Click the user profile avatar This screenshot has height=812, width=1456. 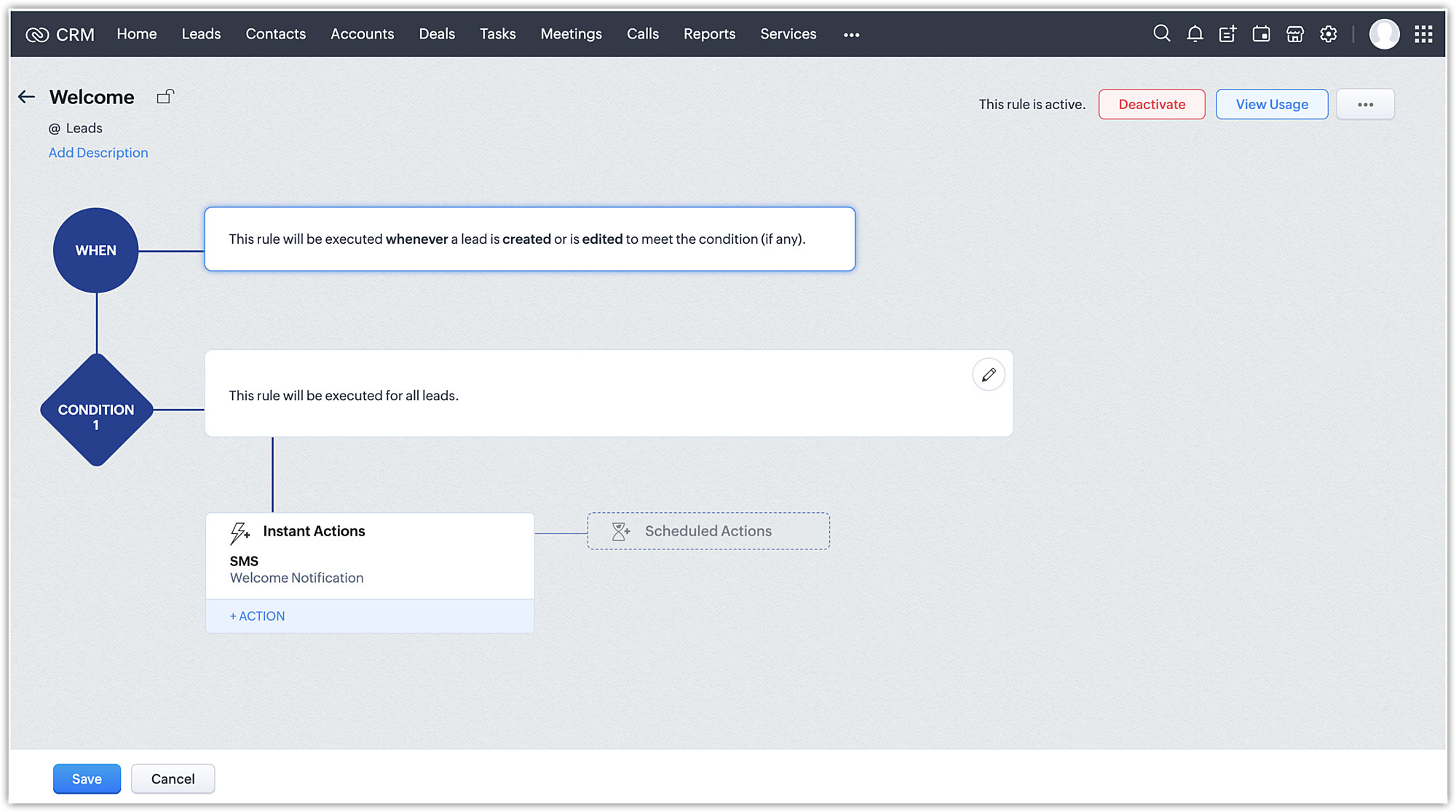(x=1384, y=33)
